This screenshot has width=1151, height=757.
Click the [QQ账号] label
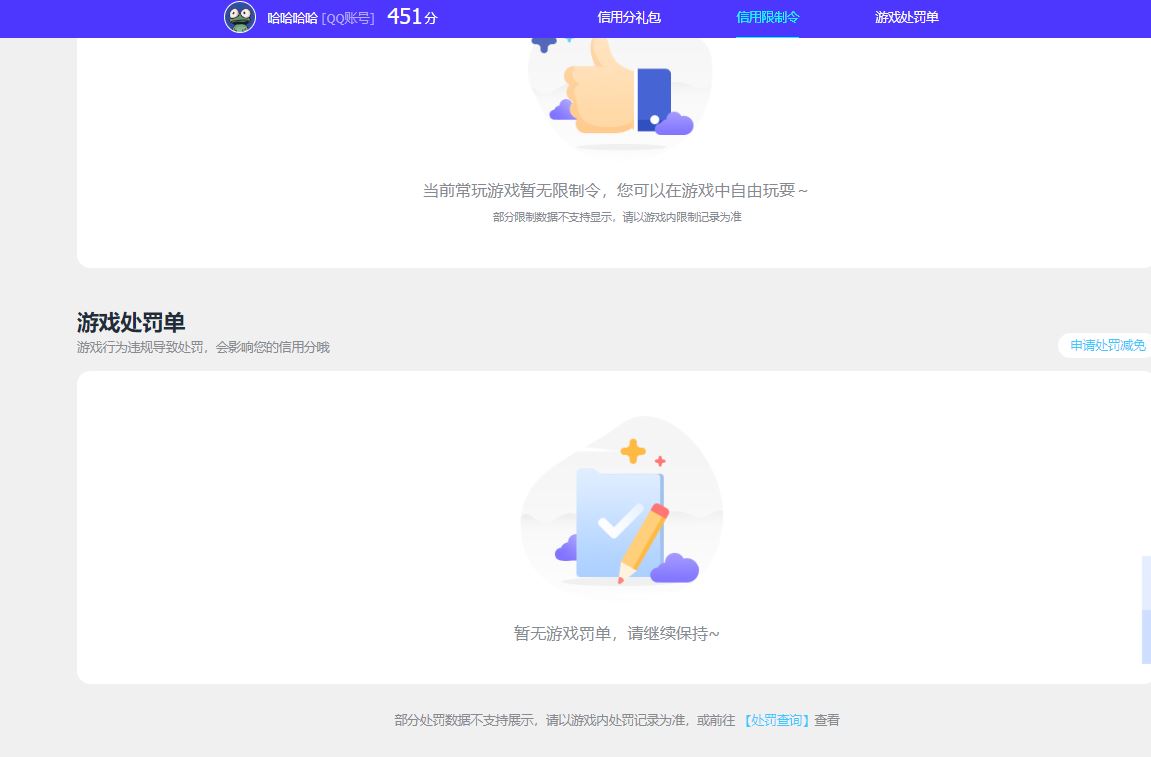[348, 18]
